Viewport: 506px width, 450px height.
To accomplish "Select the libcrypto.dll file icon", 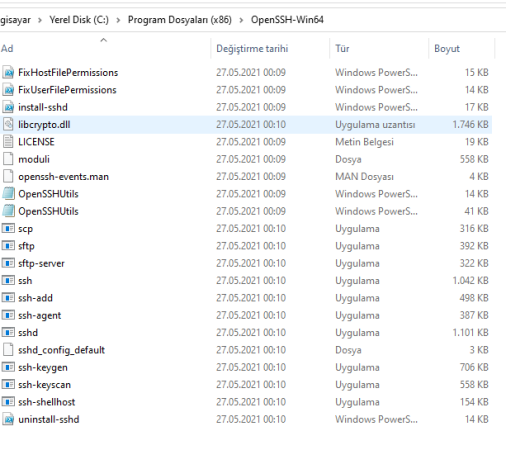I will [x=8, y=124].
